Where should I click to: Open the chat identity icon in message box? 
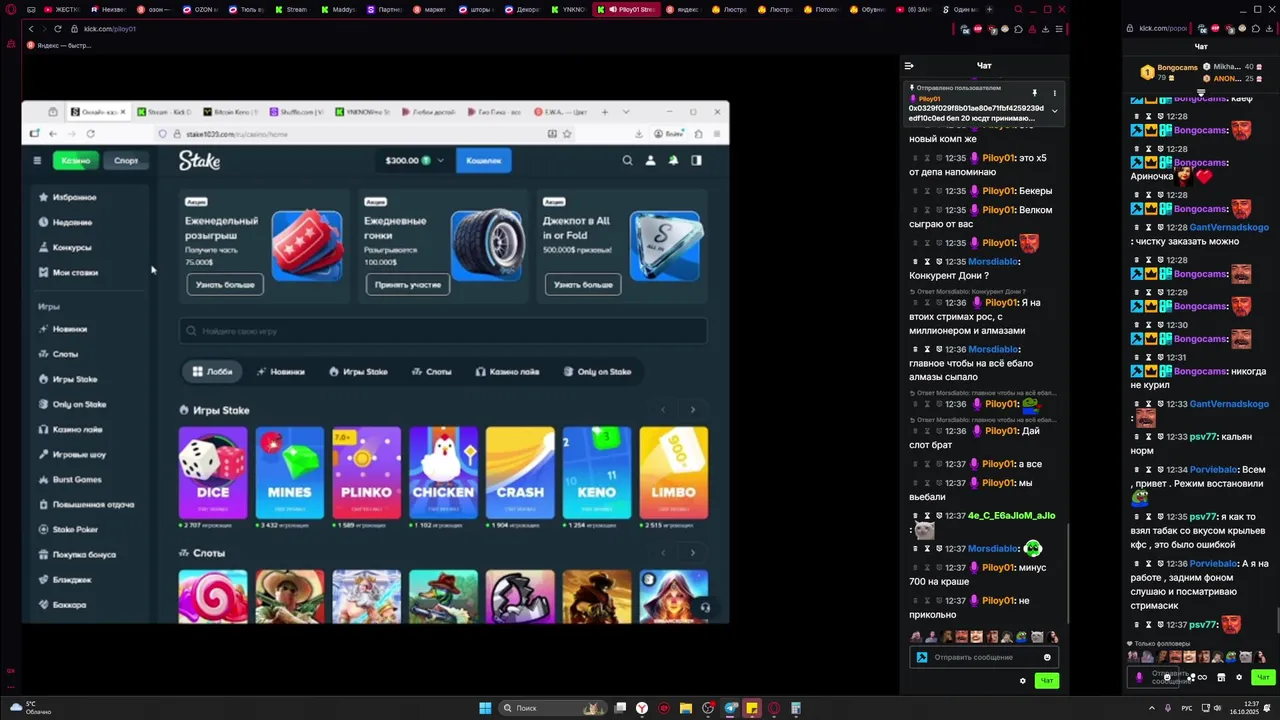(x=922, y=657)
